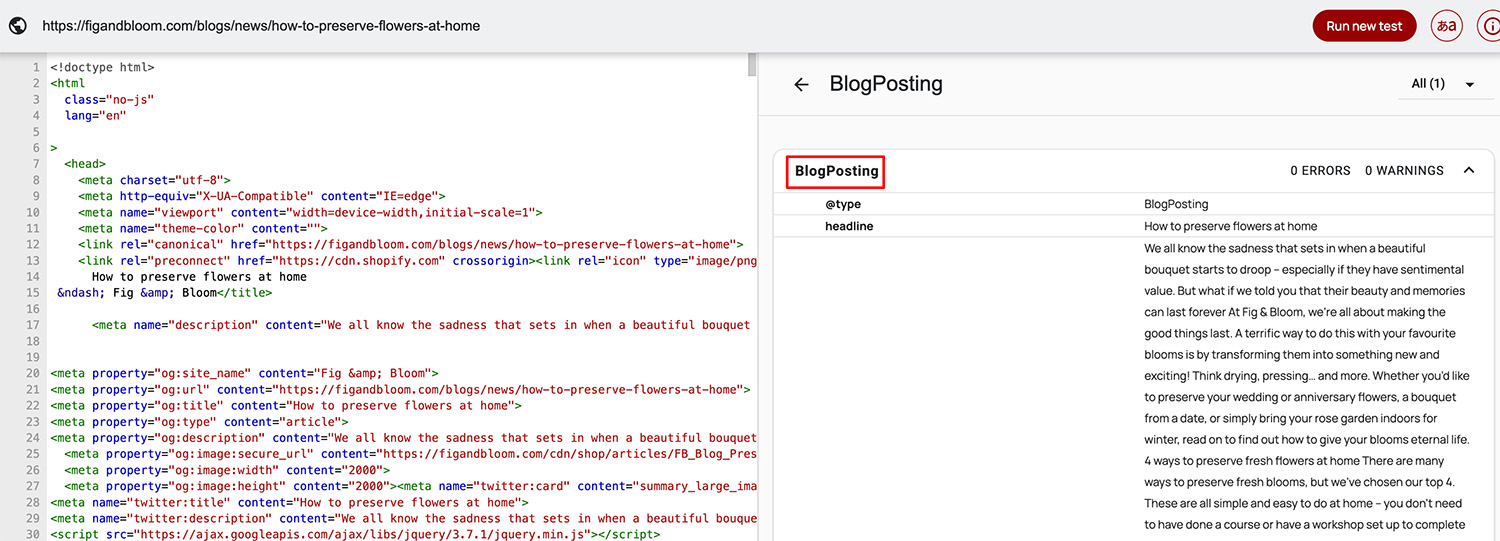Screen dimensions: 1500x541
Task: Click the lang="en" code line
Action: coord(95,116)
